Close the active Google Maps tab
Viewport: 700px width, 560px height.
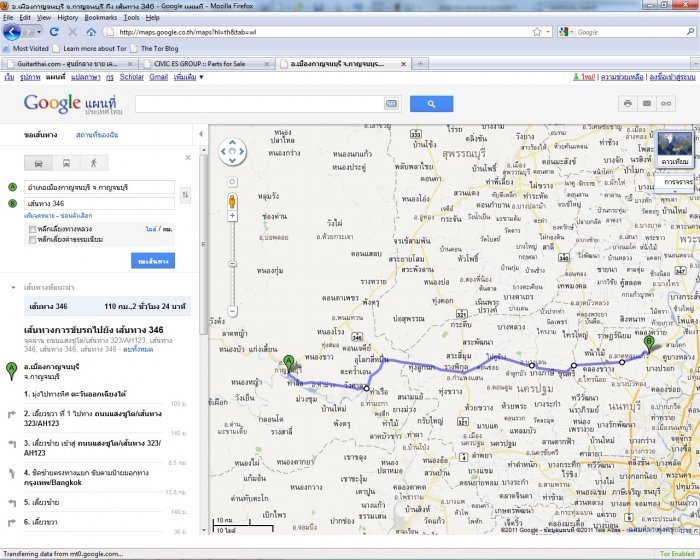403,64
